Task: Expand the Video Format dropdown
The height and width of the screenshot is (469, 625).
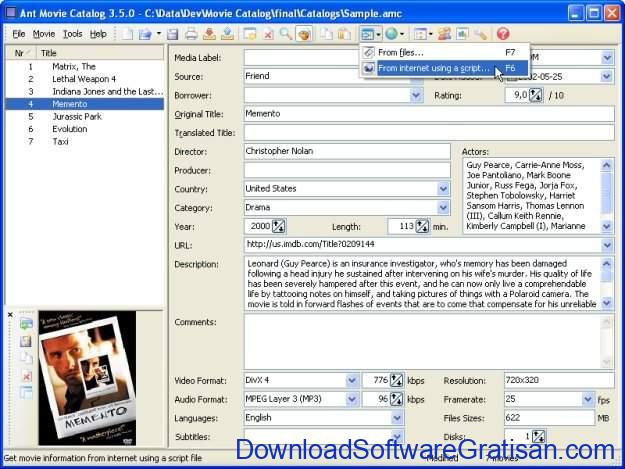Action: (352, 380)
